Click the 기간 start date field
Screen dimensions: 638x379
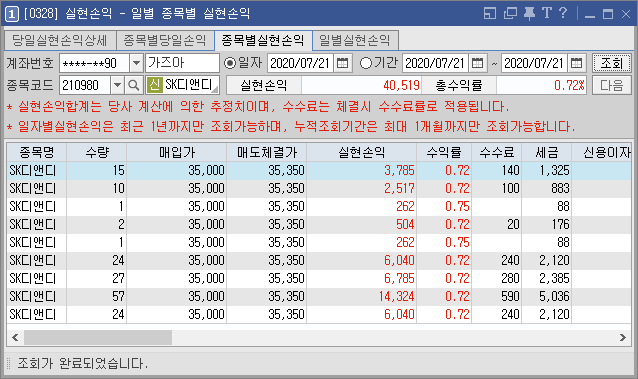coord(435,63)
